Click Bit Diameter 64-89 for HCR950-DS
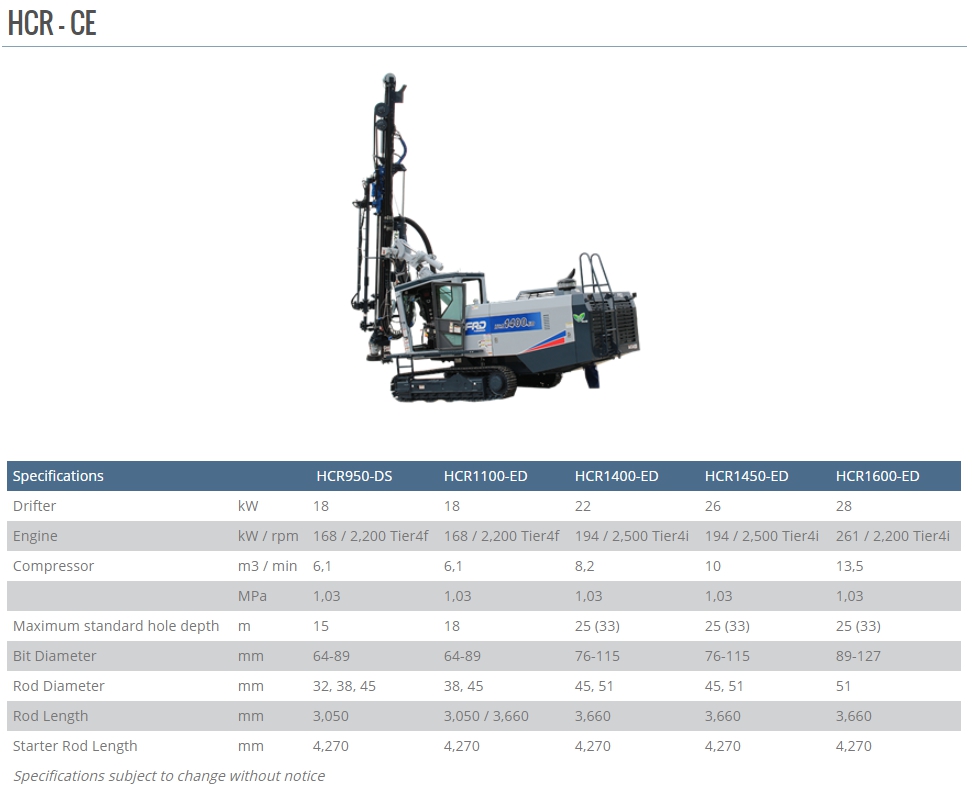The width and height of the screenshot is (976, 795). pyautogui.click(x=331, y=656)
